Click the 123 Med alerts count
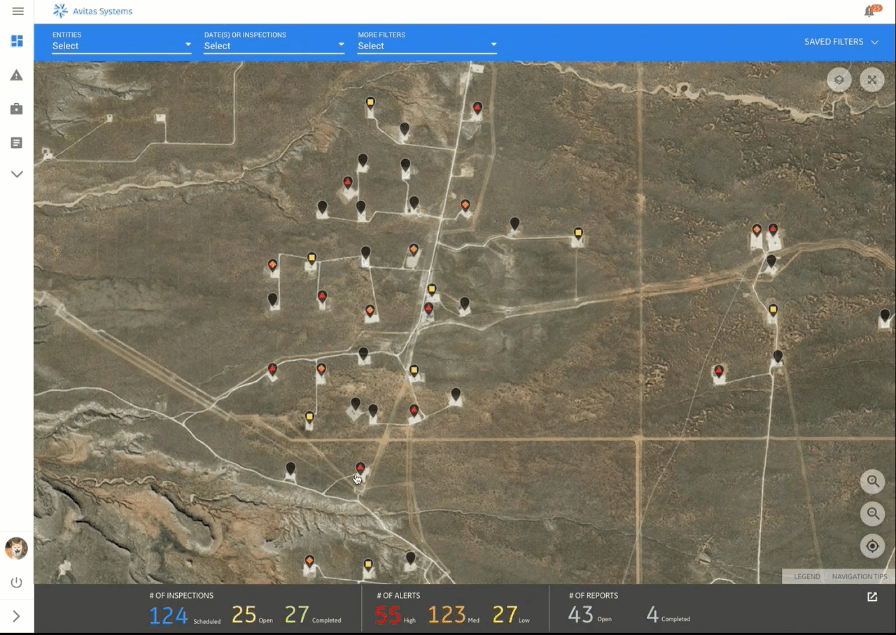The height and width of the screenshot is (635, 896). [454, 615]
